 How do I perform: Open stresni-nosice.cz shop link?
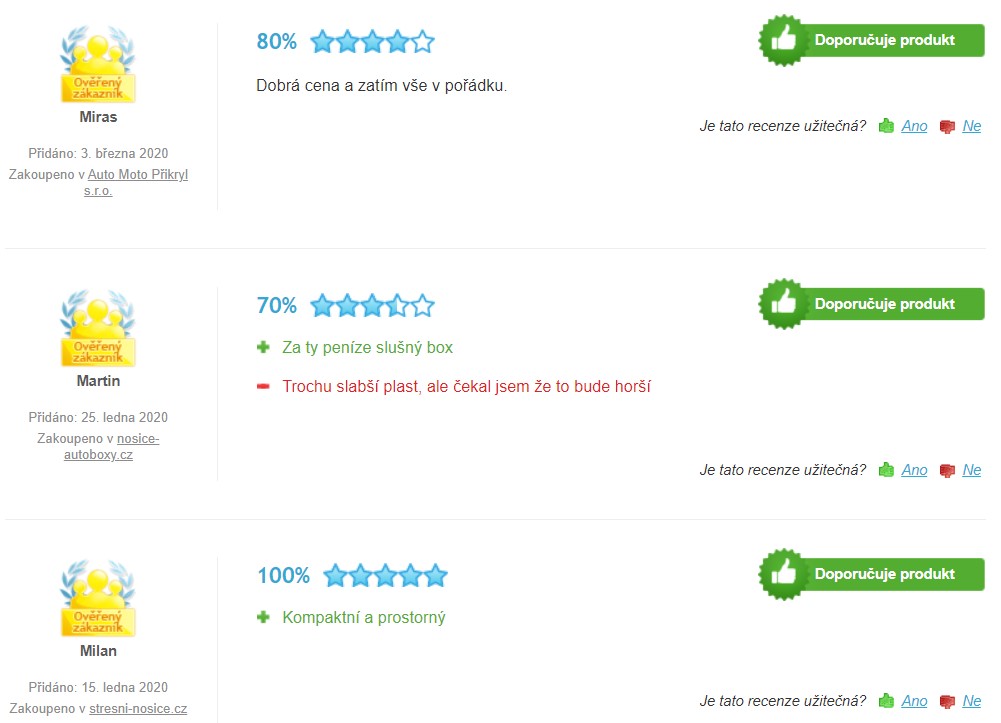pos(138,709)
